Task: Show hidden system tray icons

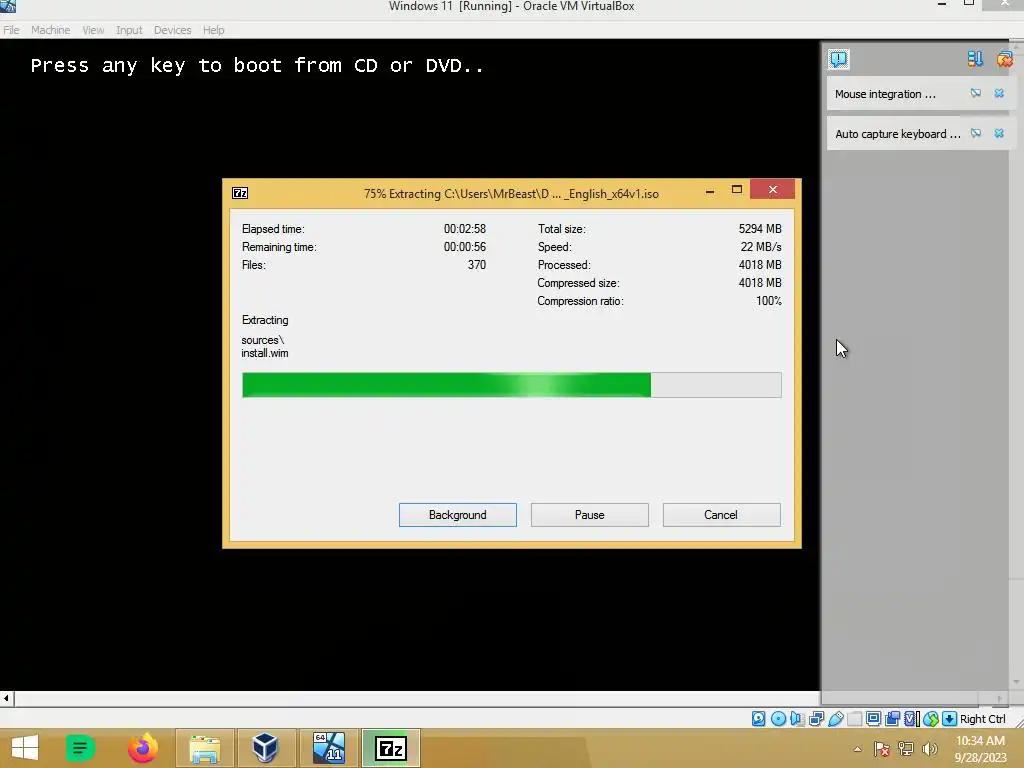Action: 857,749
